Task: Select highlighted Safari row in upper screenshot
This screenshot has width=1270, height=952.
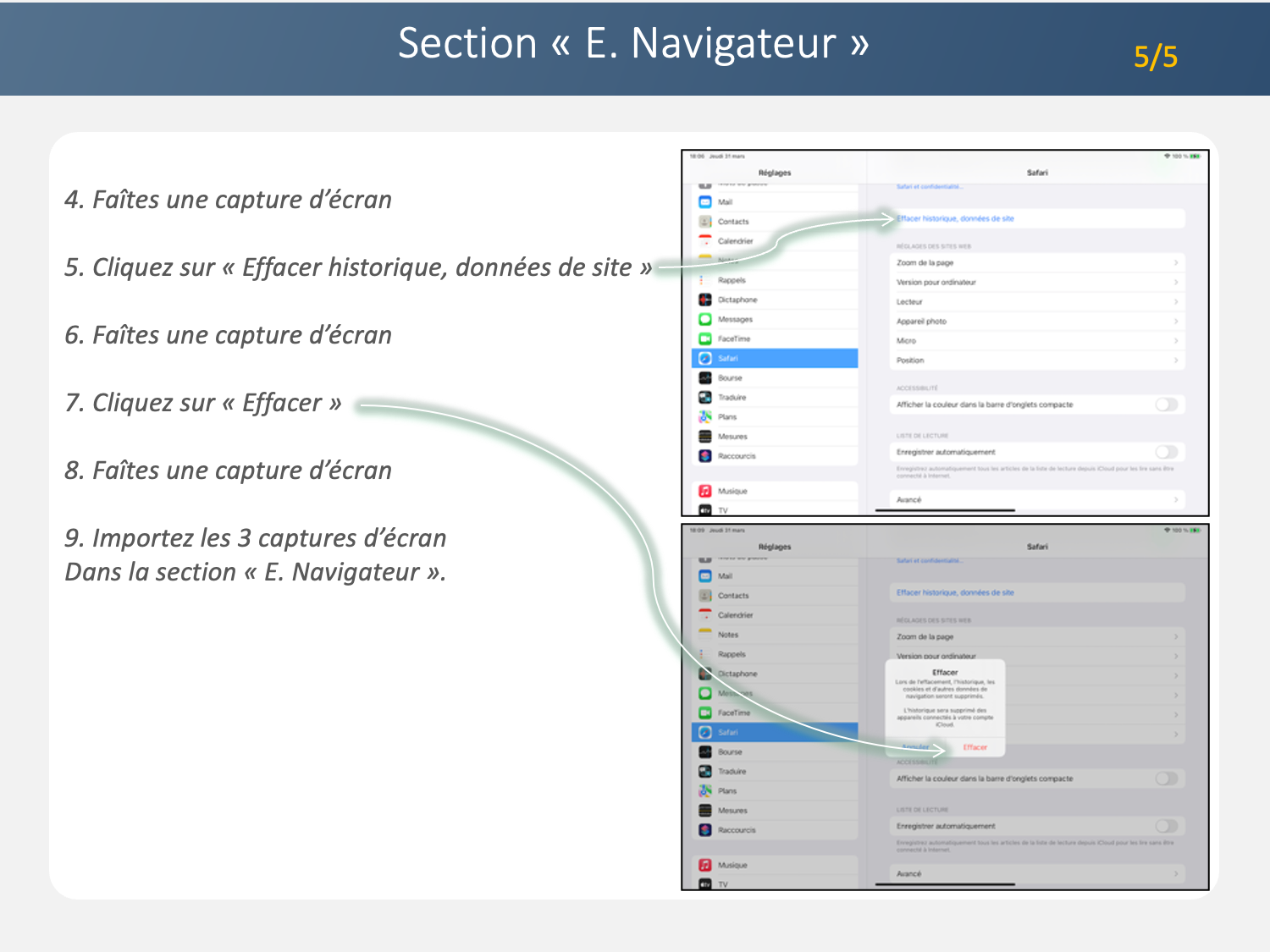Action: [775, 358]
